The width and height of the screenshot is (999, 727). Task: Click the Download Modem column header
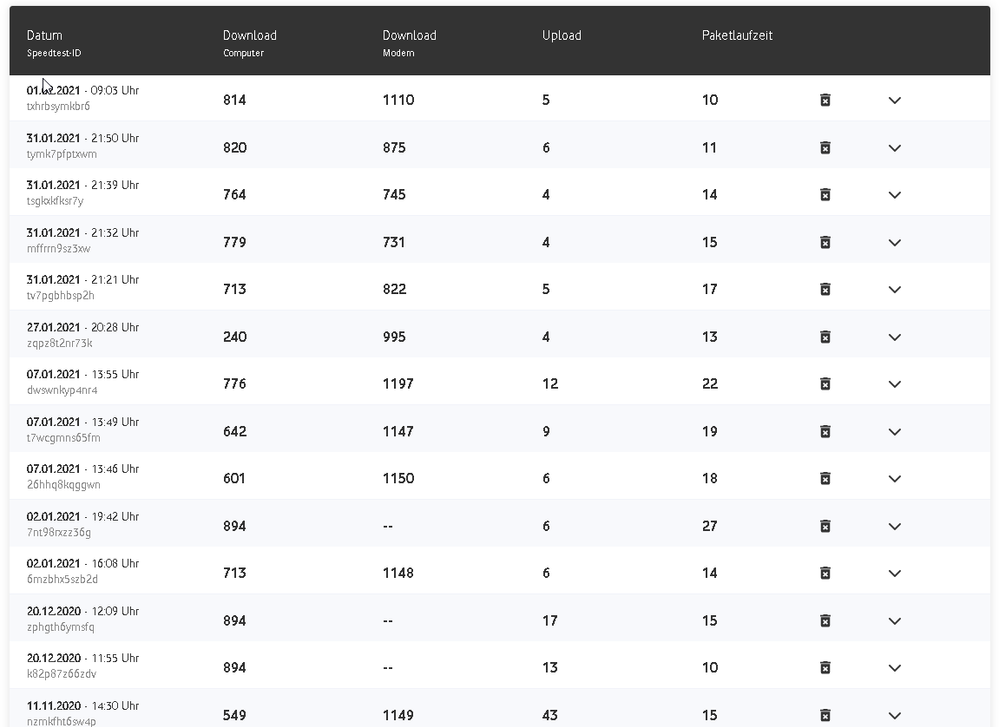point(409,36)
